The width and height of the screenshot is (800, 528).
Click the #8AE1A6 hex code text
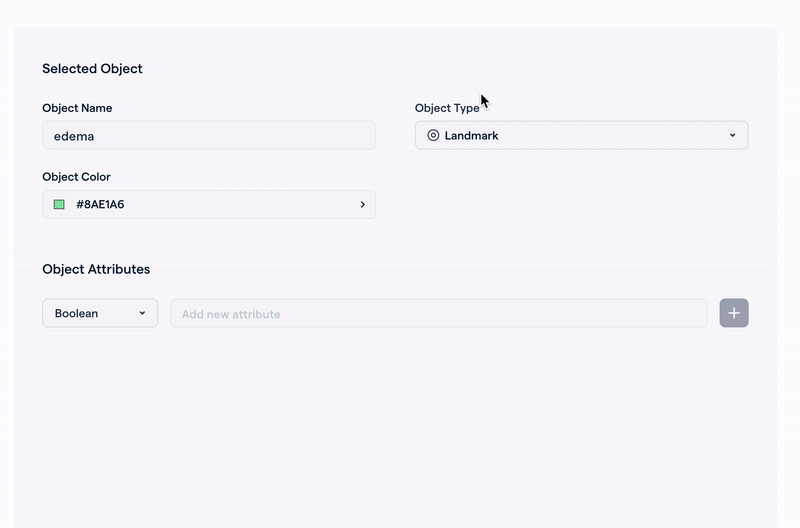100,204
